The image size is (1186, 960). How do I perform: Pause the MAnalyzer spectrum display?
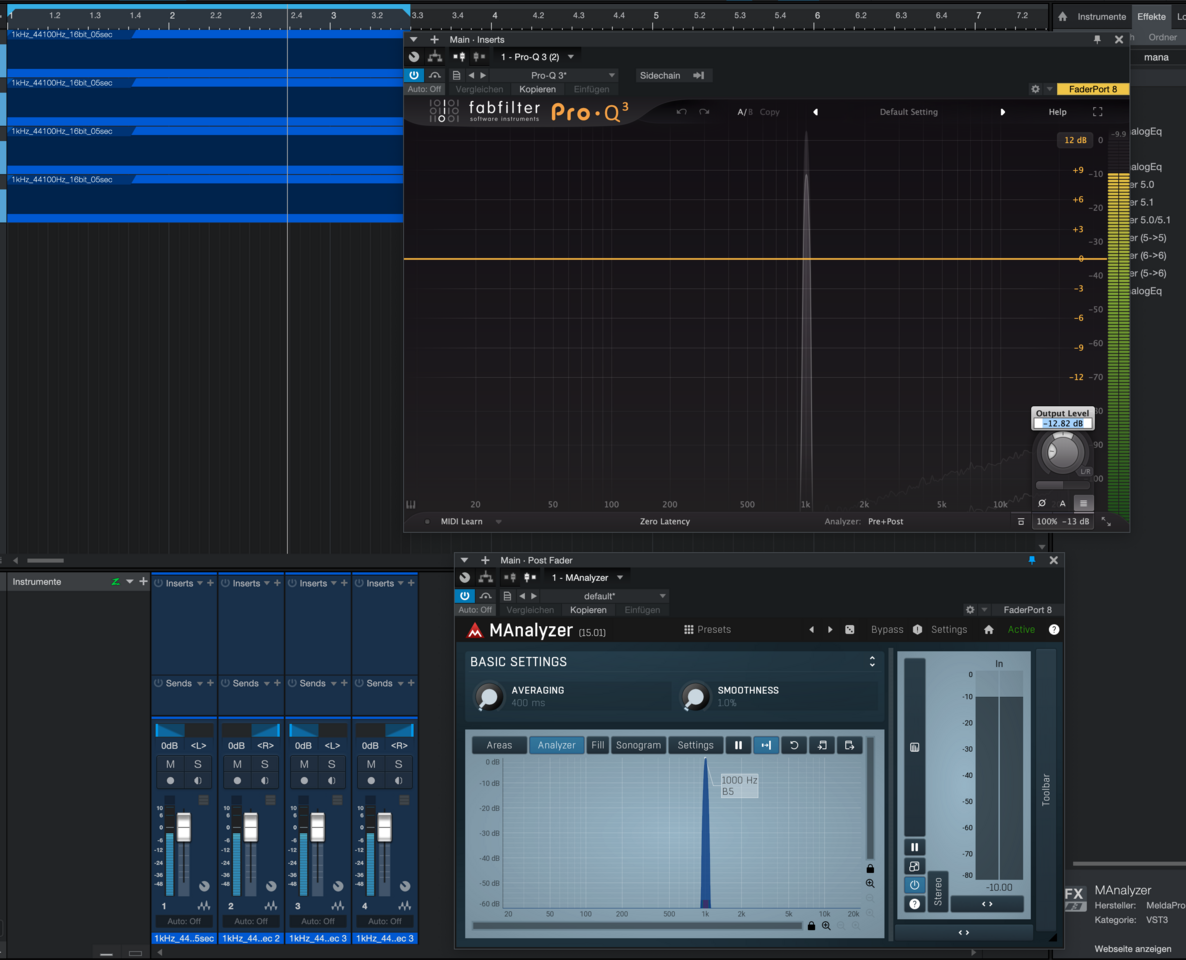(738, 745)
